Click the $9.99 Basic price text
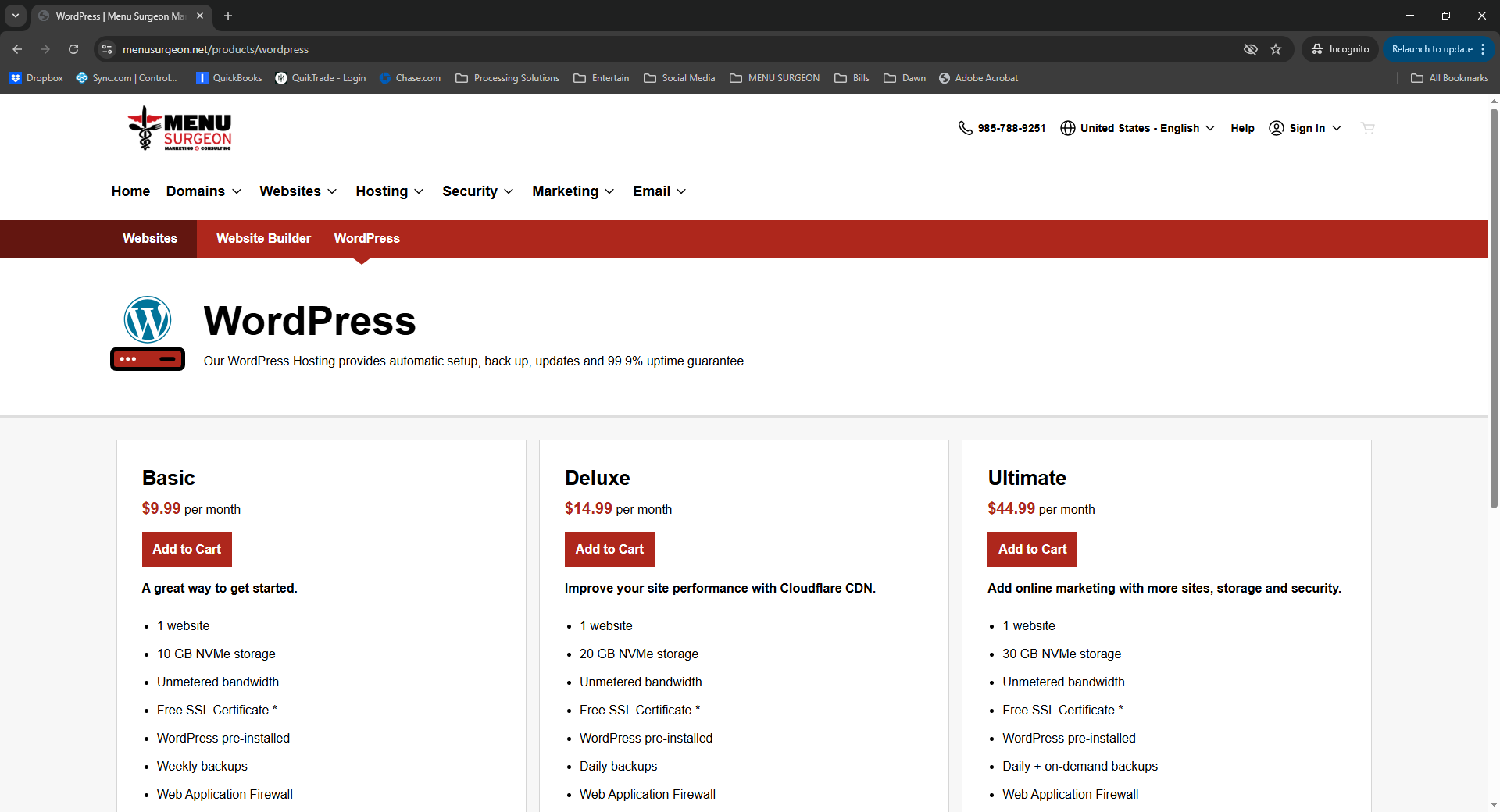The height and width of the screenshot is (812, 1500). 161,509
